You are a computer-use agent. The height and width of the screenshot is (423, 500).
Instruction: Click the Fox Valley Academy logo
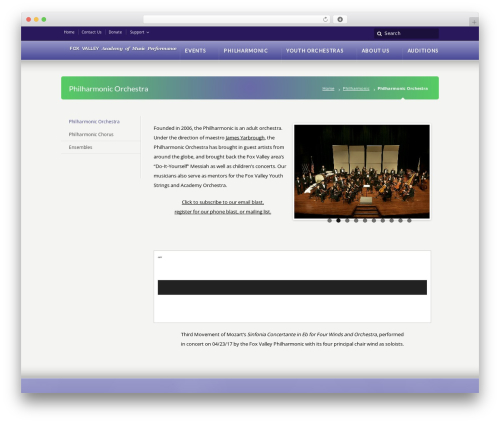[x=123, y=48]
